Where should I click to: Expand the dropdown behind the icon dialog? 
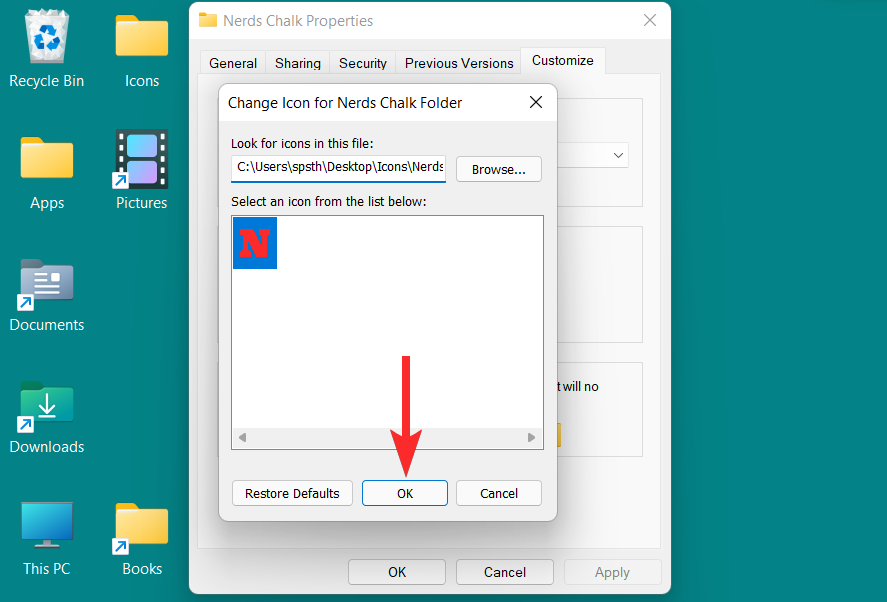(618, 155)
